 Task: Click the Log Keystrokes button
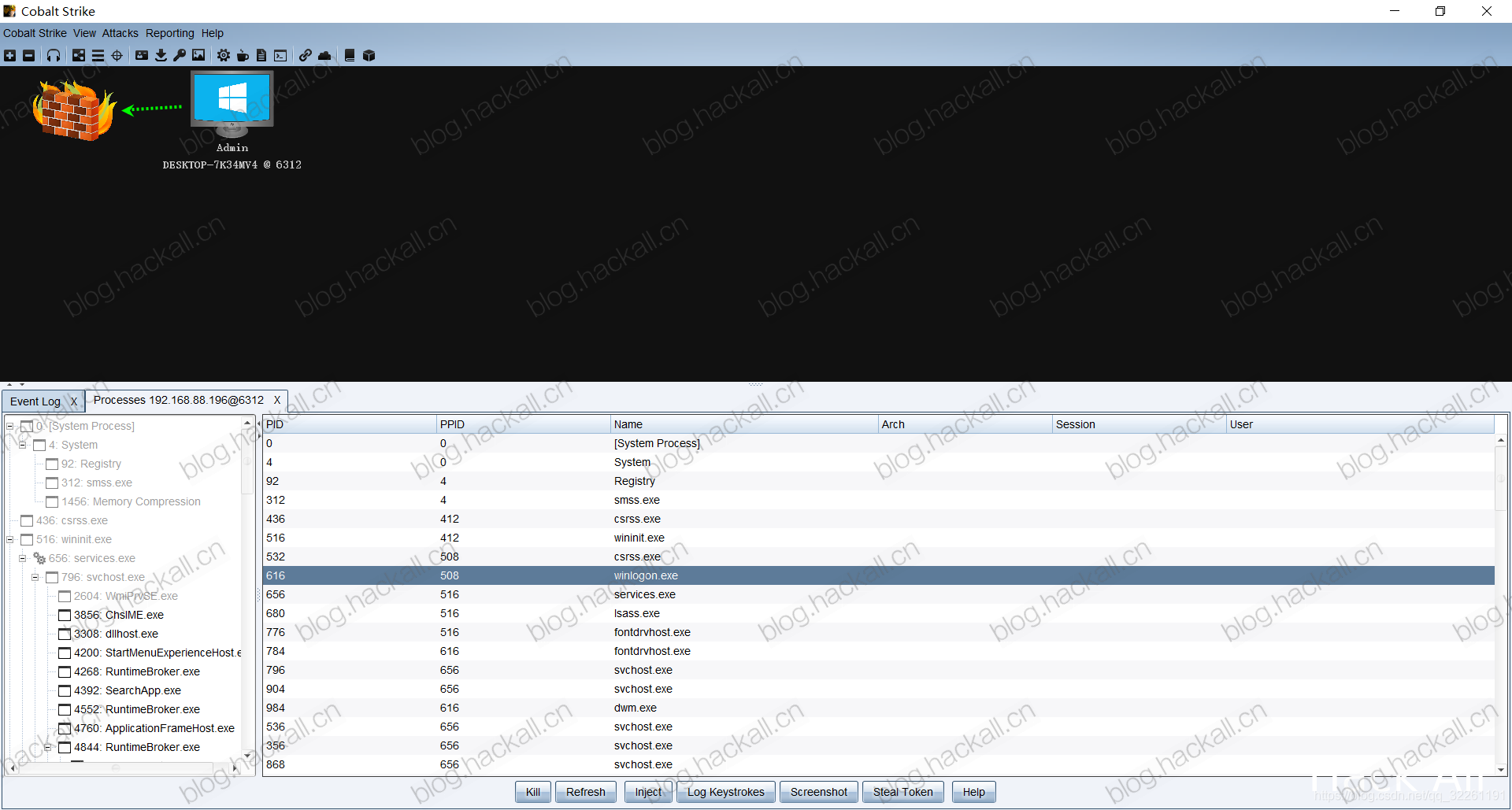726,792
